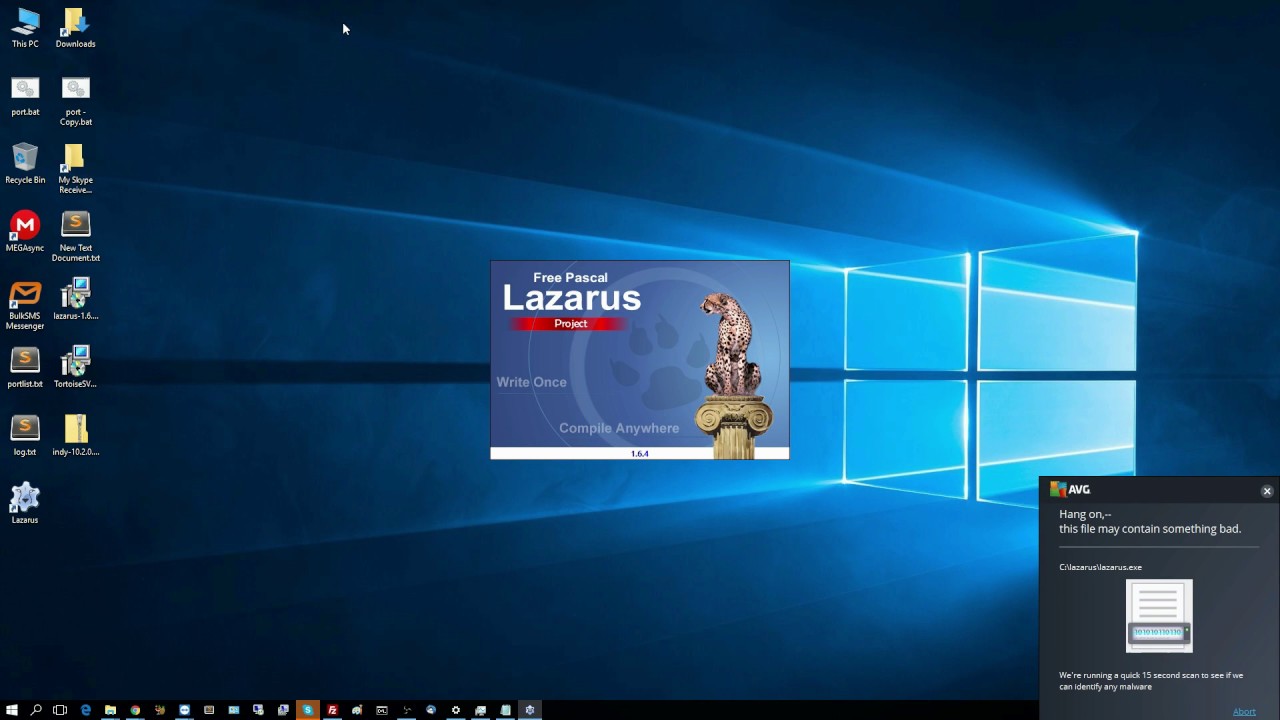Switch to Lazarus taskbar button

pyautogui.click(x=530, y=710)
